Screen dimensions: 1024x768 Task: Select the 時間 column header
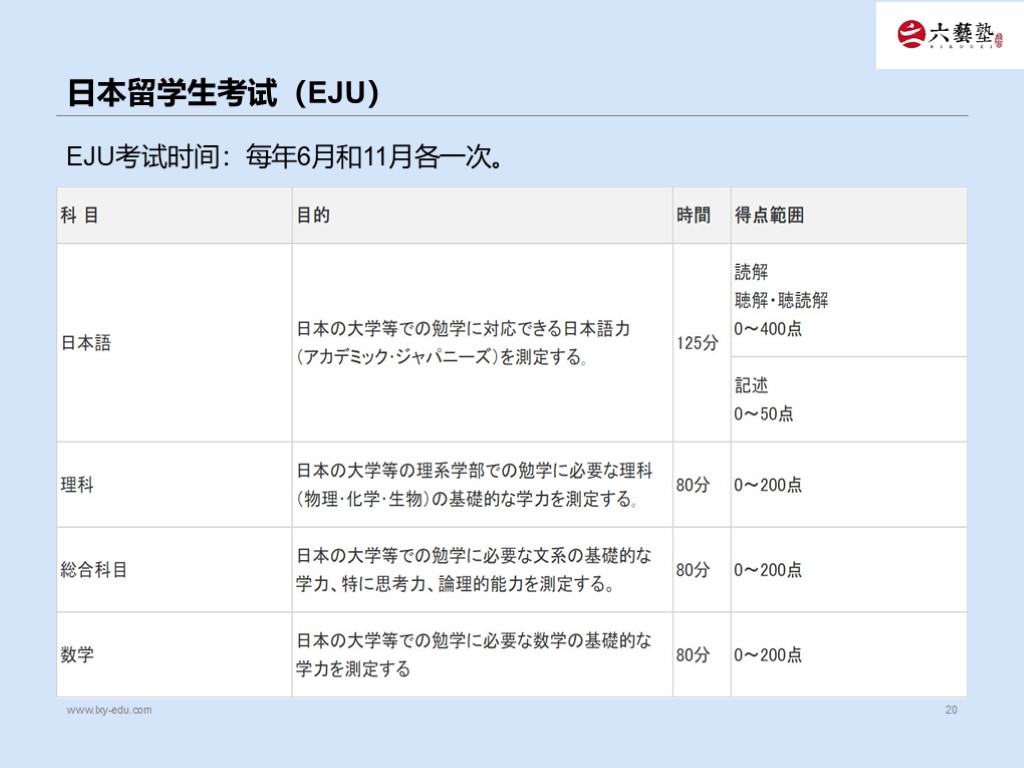click(694, 215)
